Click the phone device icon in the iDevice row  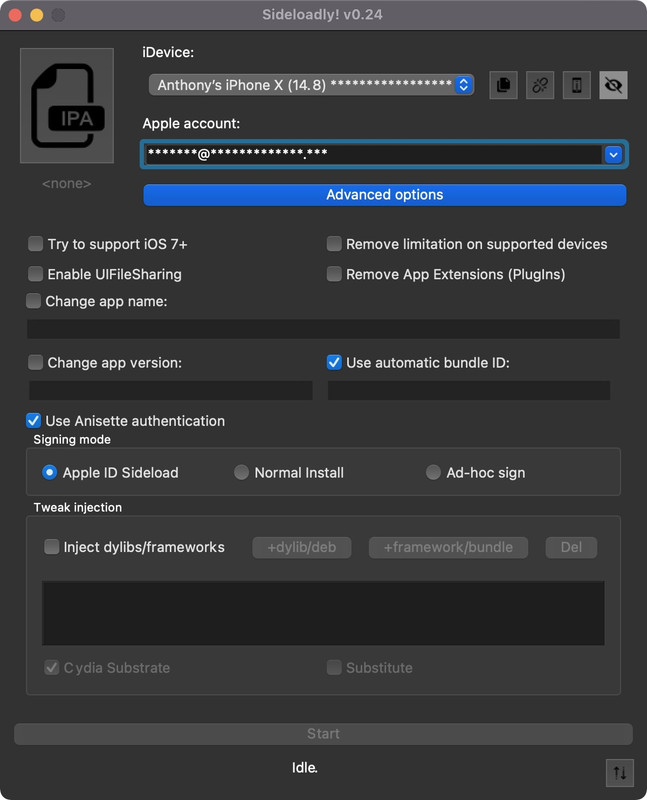(577, 85)
